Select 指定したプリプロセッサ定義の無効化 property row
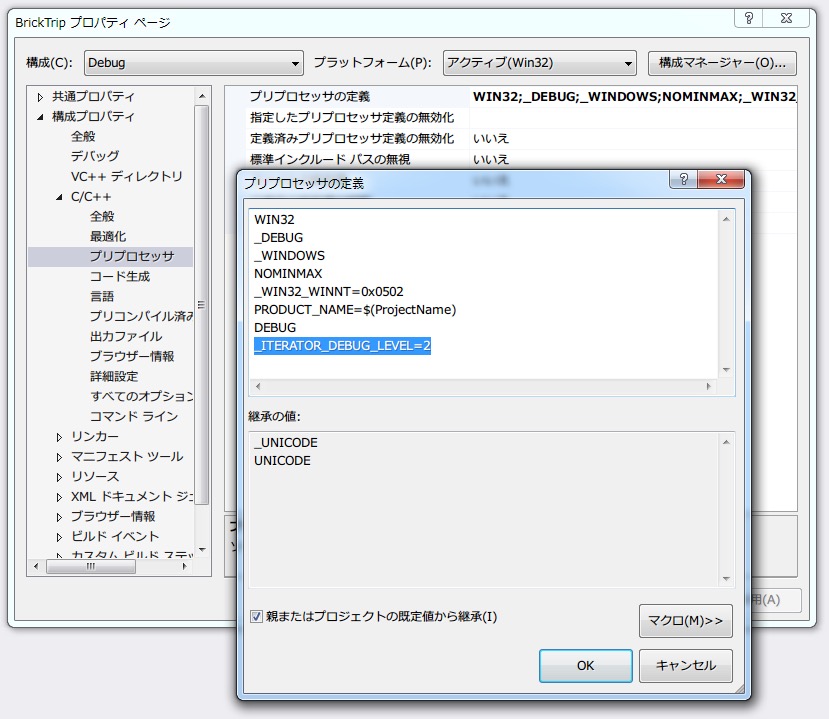Viewport: 829px width, 719px height. [x=522, y=117]
